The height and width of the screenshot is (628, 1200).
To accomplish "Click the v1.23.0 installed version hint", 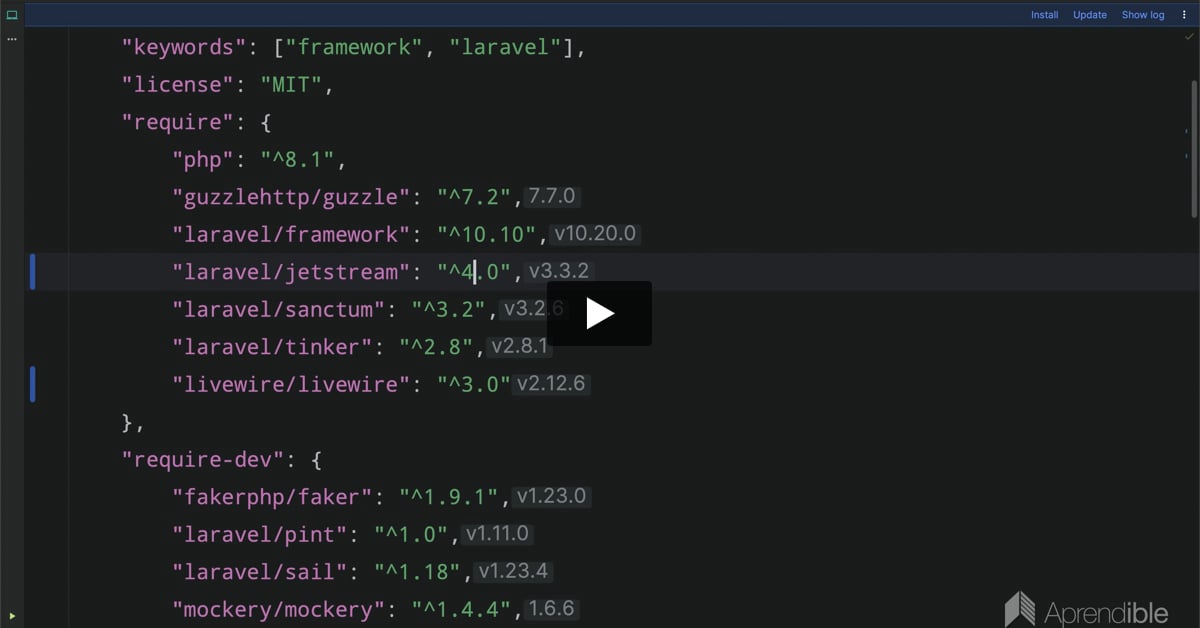I will [552, 496].
